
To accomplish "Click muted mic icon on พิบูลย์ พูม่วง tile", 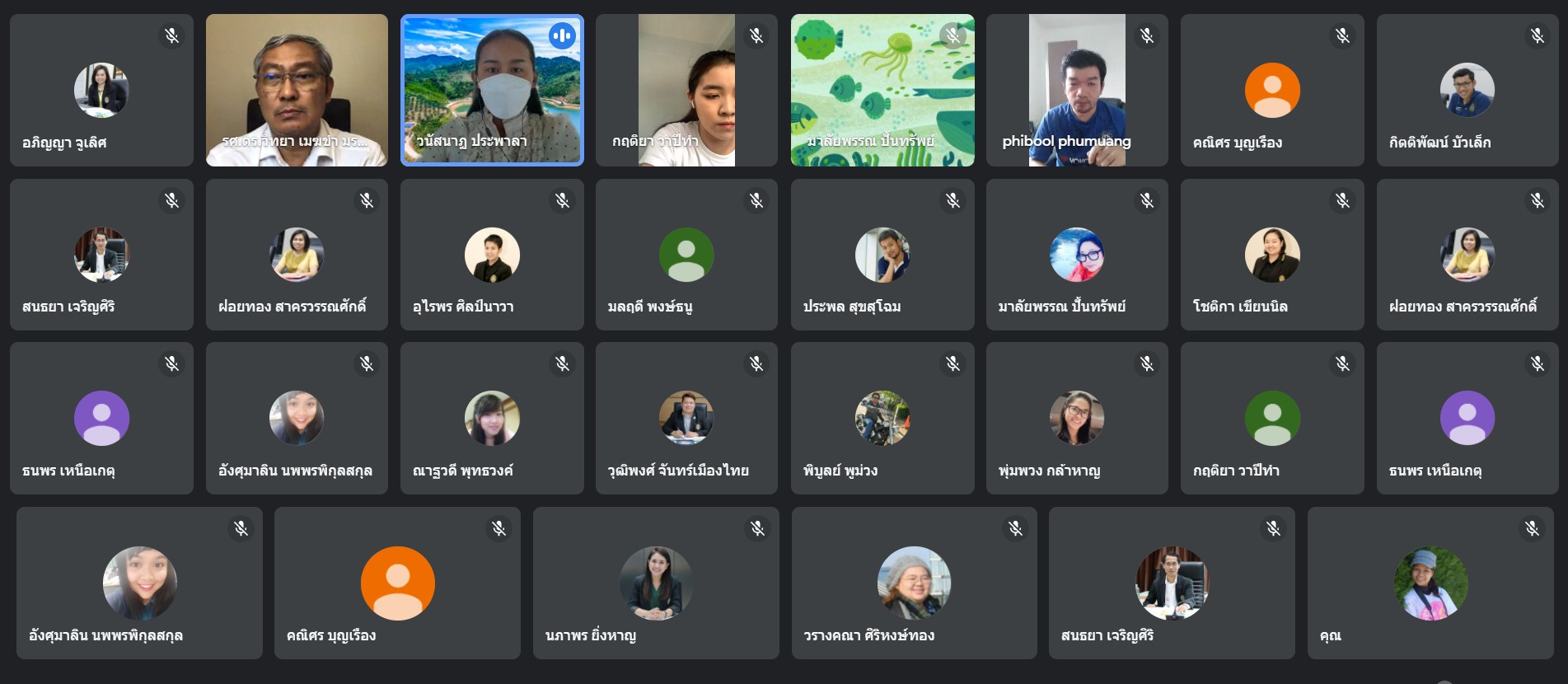I will pos(953,363).
